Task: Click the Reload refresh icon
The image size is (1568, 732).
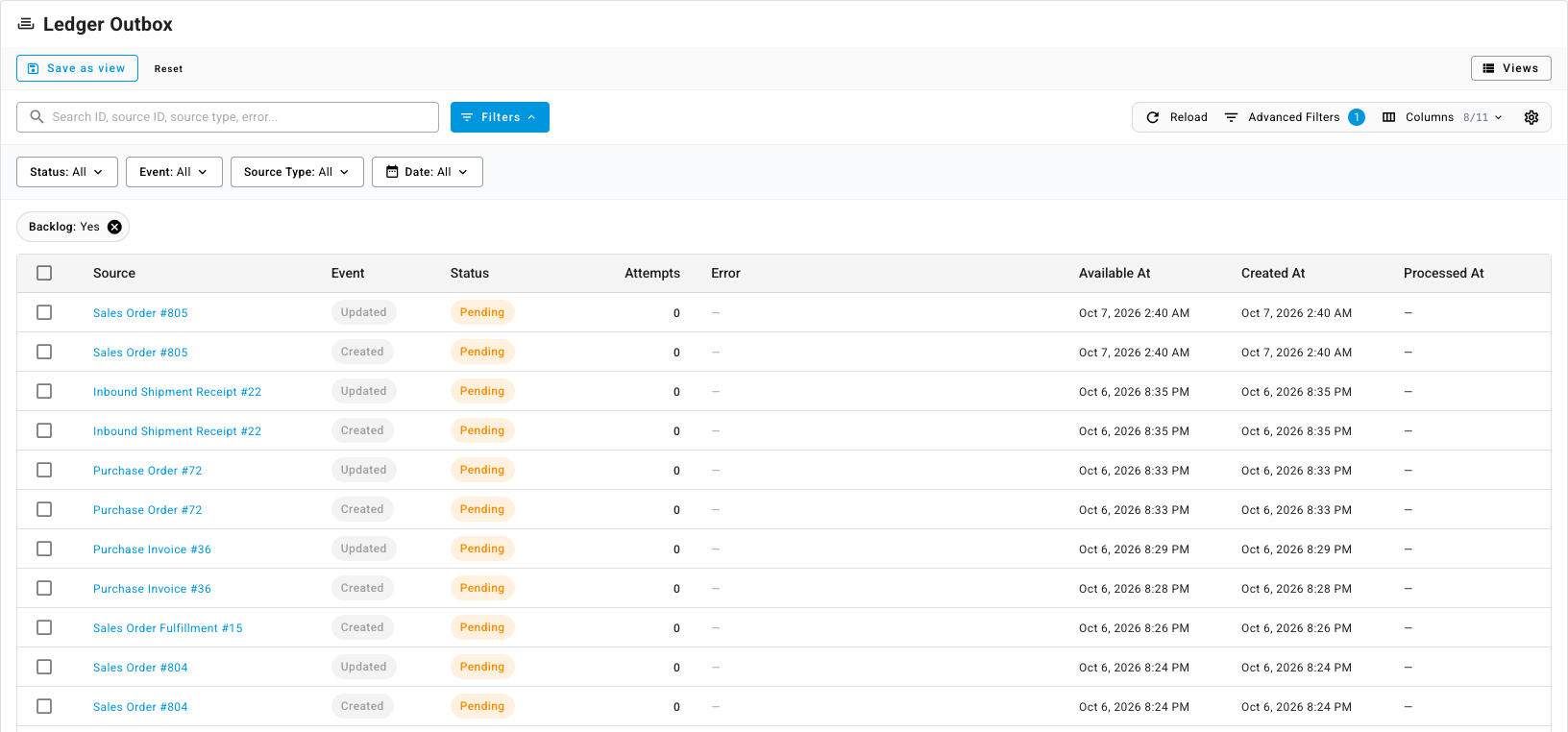Action: 1153,117
